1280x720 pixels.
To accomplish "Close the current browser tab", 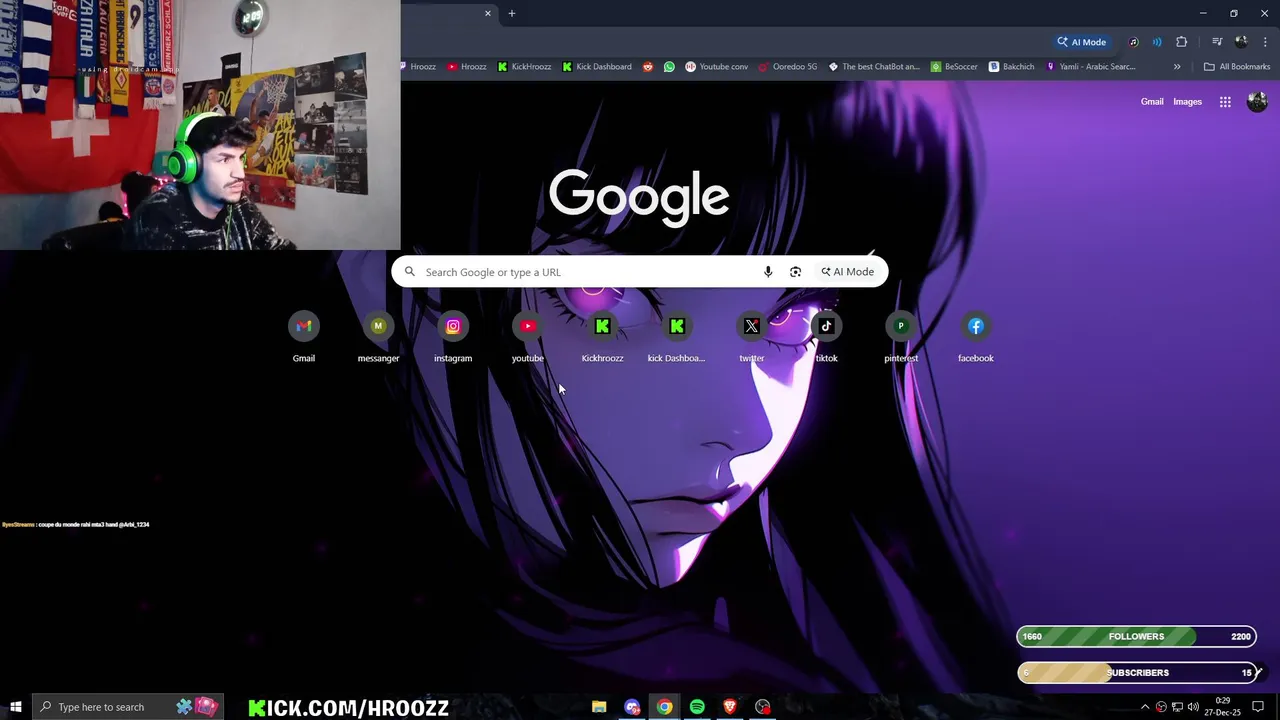I will (x=488, y=13).
